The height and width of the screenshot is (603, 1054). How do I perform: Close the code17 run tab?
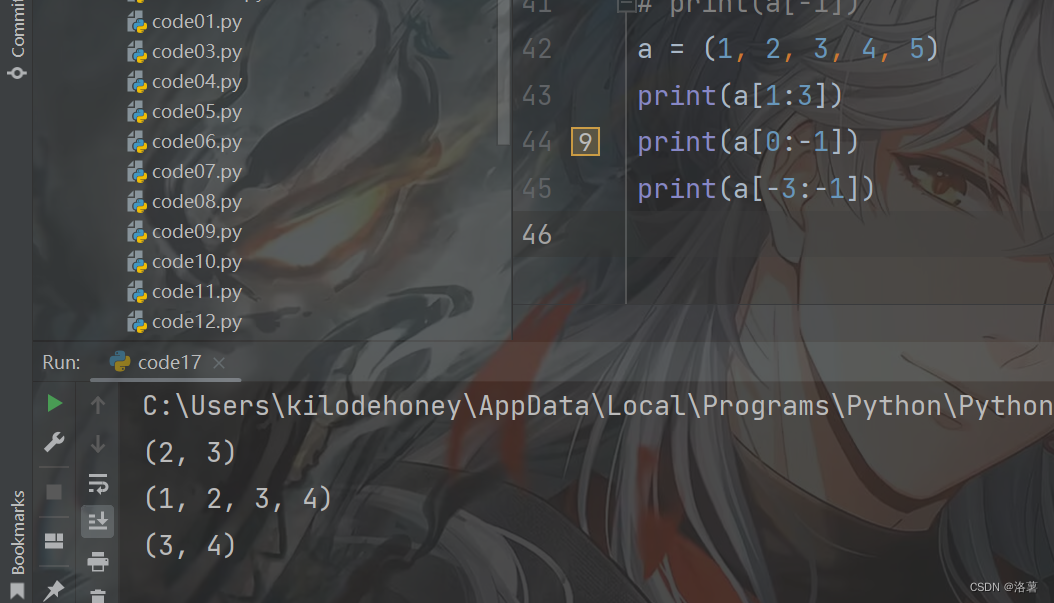click(219, 363)
